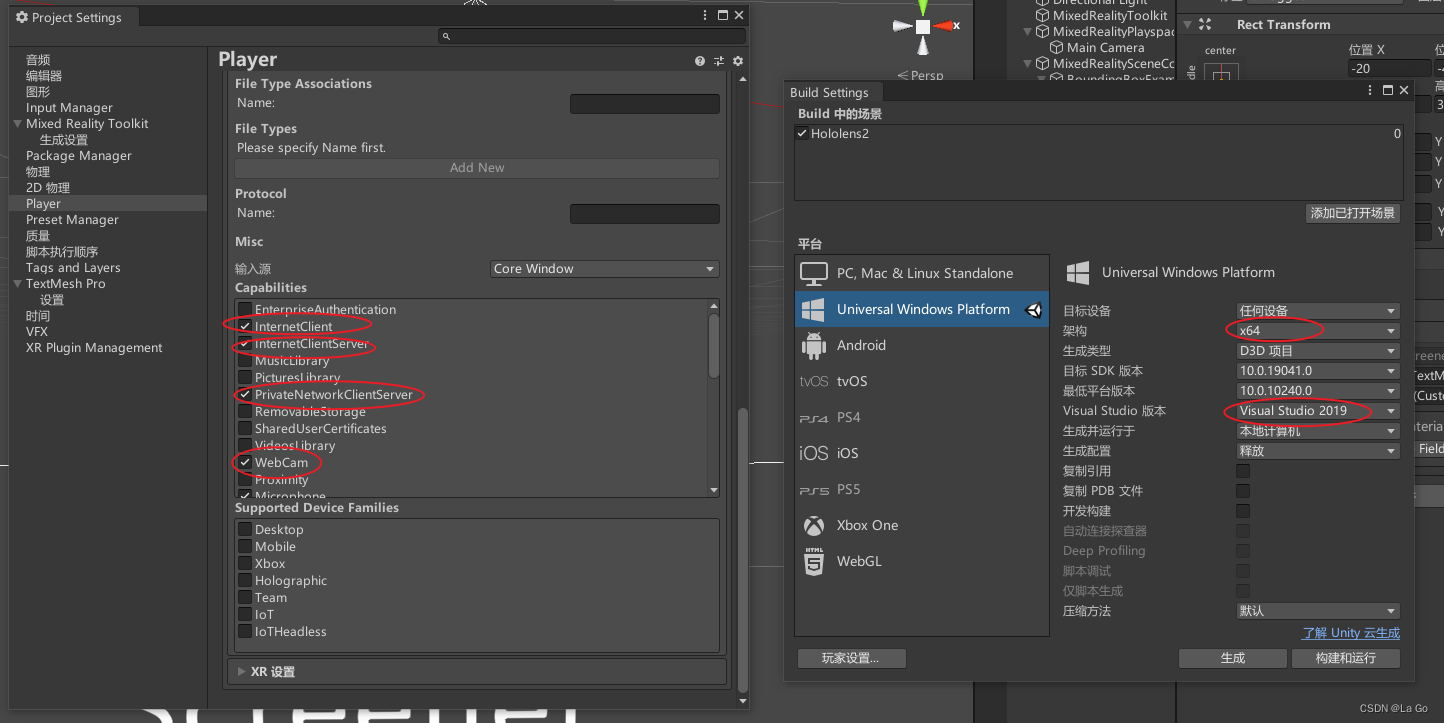This screenshot has height=723, width=1444.
Task: Toggle EnterpriseAuthentication capability
Action: tap(245, 310)
